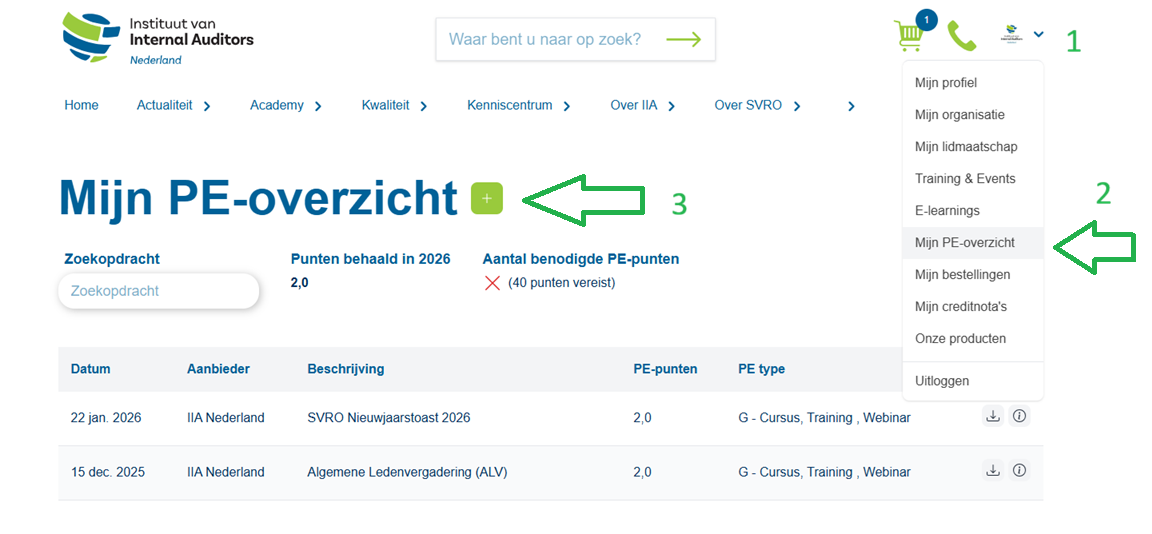Choose Uitloggen to log out
This screenshot has width=1152, height=534.
[941, 381]
